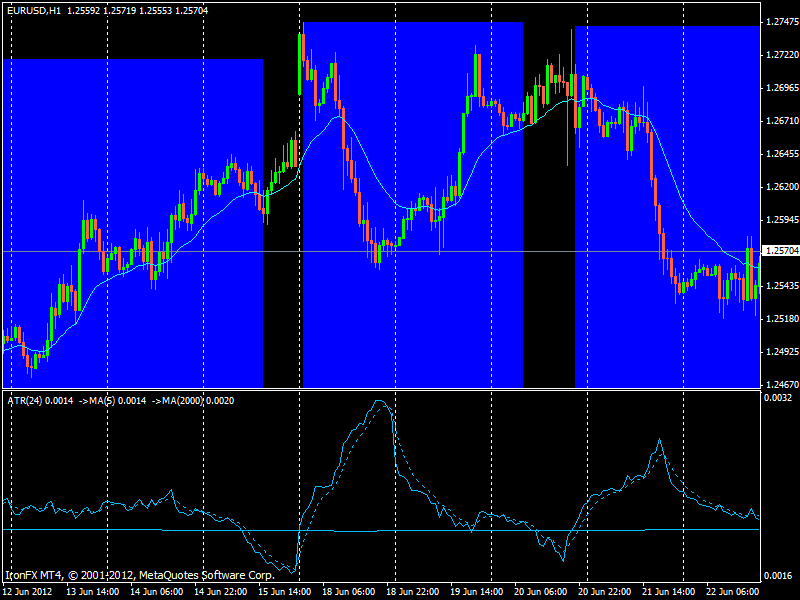Viewport: 800px width, 600px height.
Task: Click the 1.27475 price axis label
Action: (780, 22)
